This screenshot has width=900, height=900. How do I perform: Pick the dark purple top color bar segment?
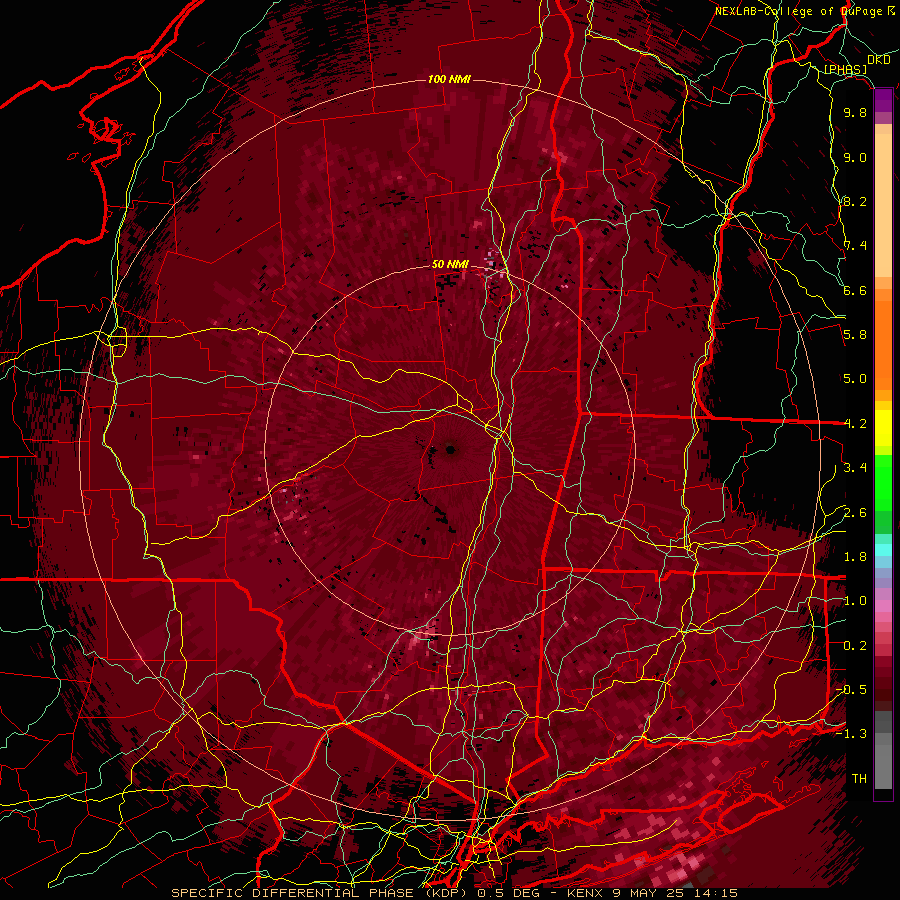click(883, 100)
